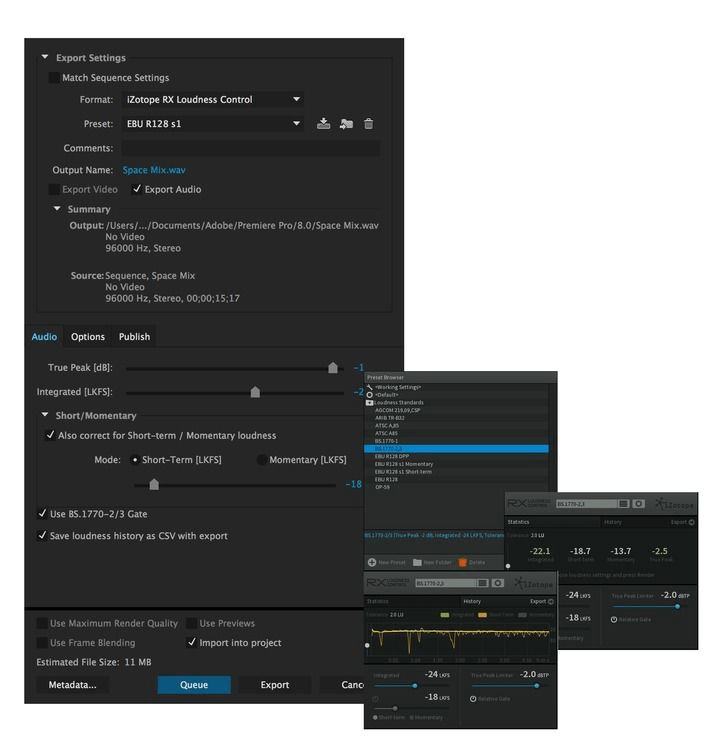The height and width of the screenshot is (750, 719).
Task: Switch to the Options tab
Action: [88, 337]
